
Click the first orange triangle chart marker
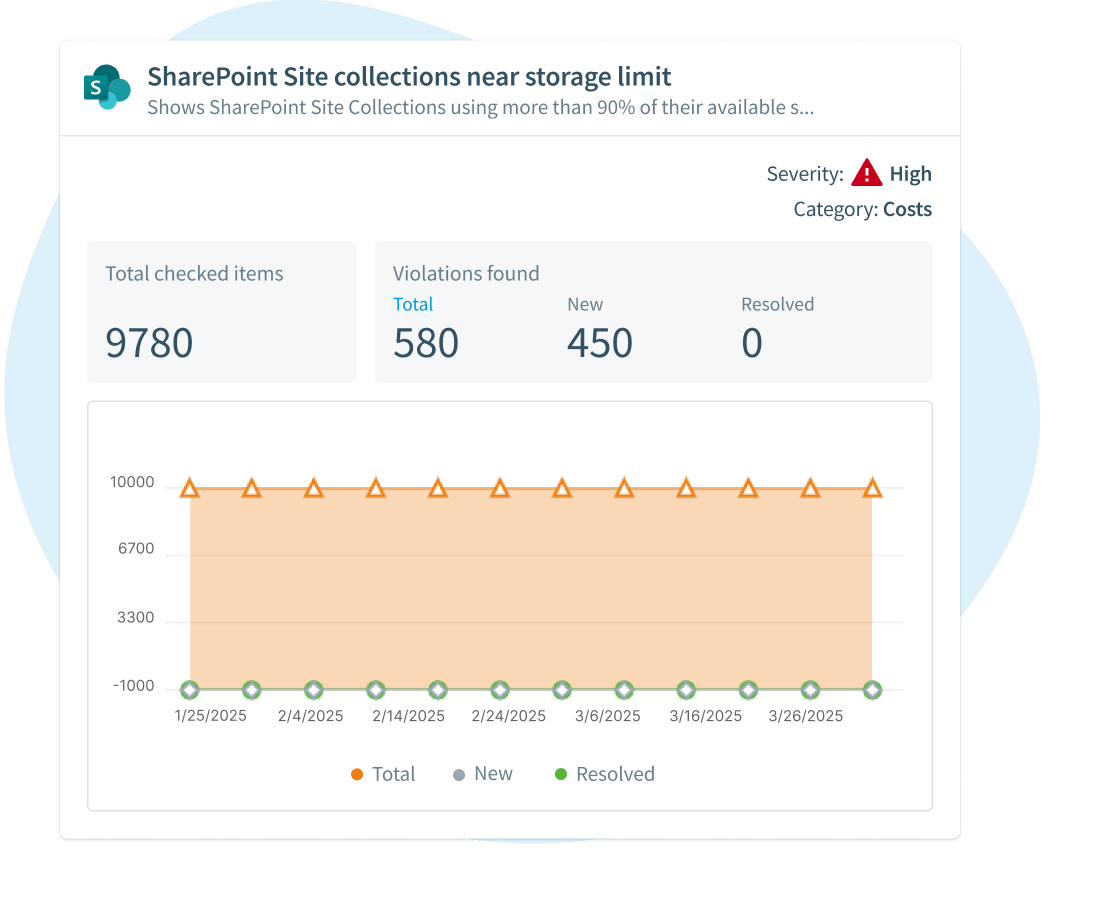click(x=190, y=488)
